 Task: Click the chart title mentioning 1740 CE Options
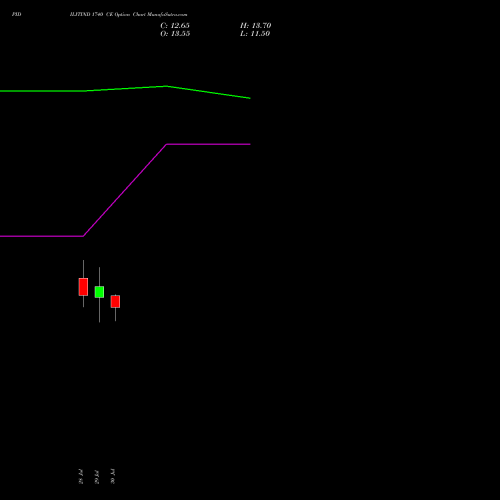click(129, 14)
